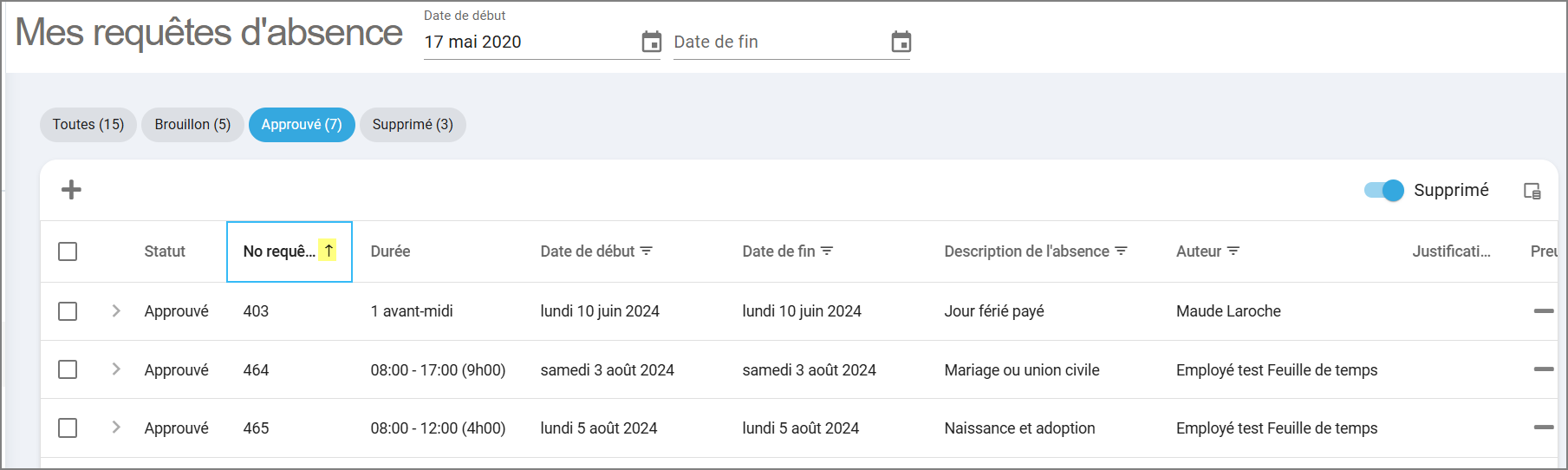
Task: Click the plus icon to add request
Action: click(x=71, y=190)
